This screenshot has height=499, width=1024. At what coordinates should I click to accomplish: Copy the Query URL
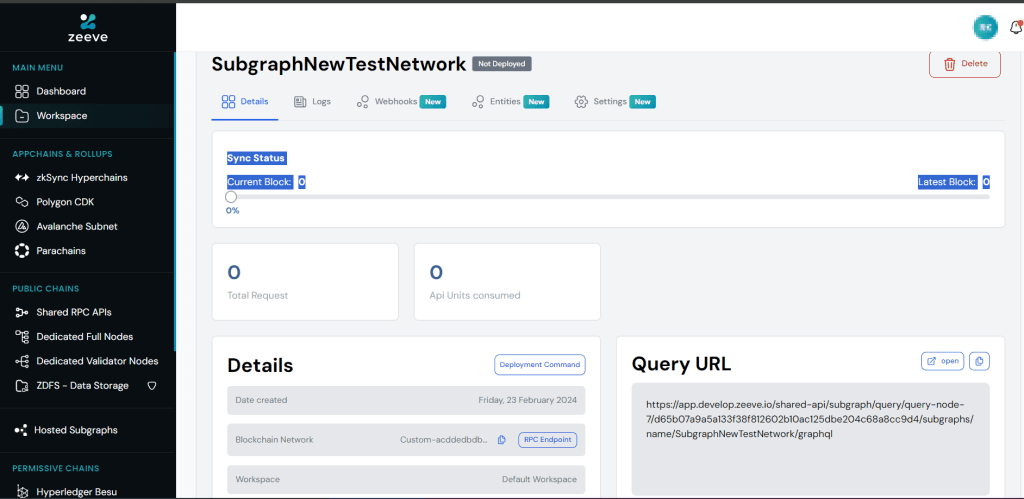tap(980, 361)
